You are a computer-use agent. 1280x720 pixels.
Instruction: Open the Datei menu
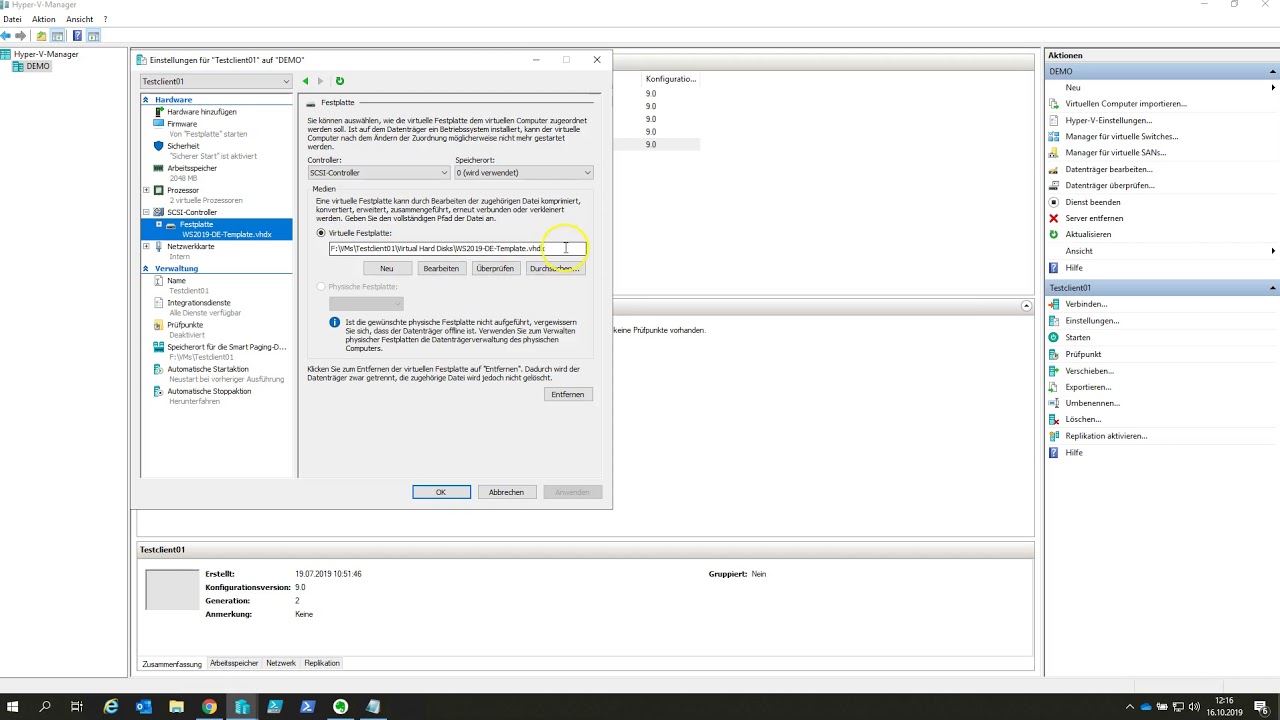click(x=12, y=19)
